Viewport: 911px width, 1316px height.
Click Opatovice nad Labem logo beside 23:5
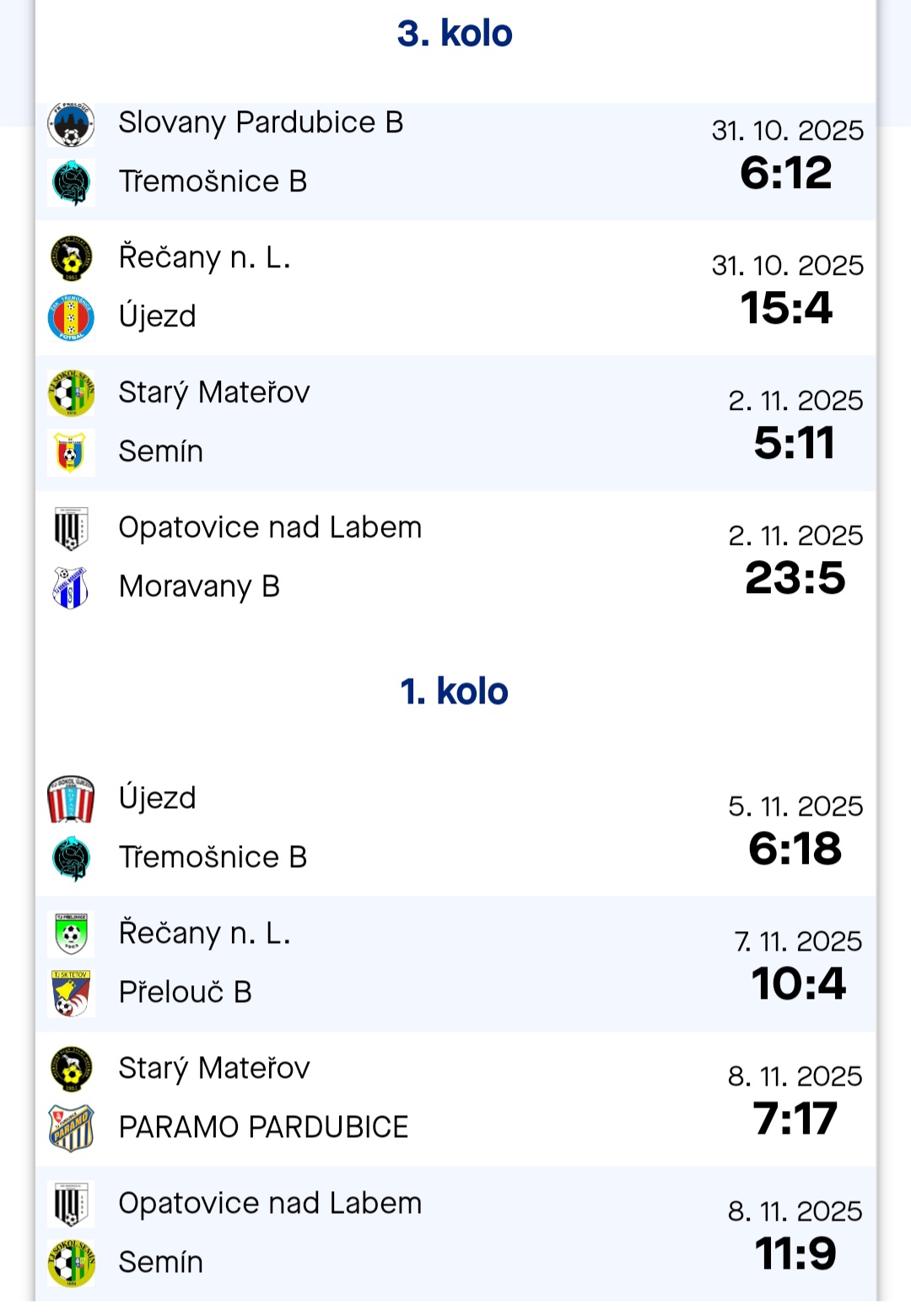click(x=71, y=529)
